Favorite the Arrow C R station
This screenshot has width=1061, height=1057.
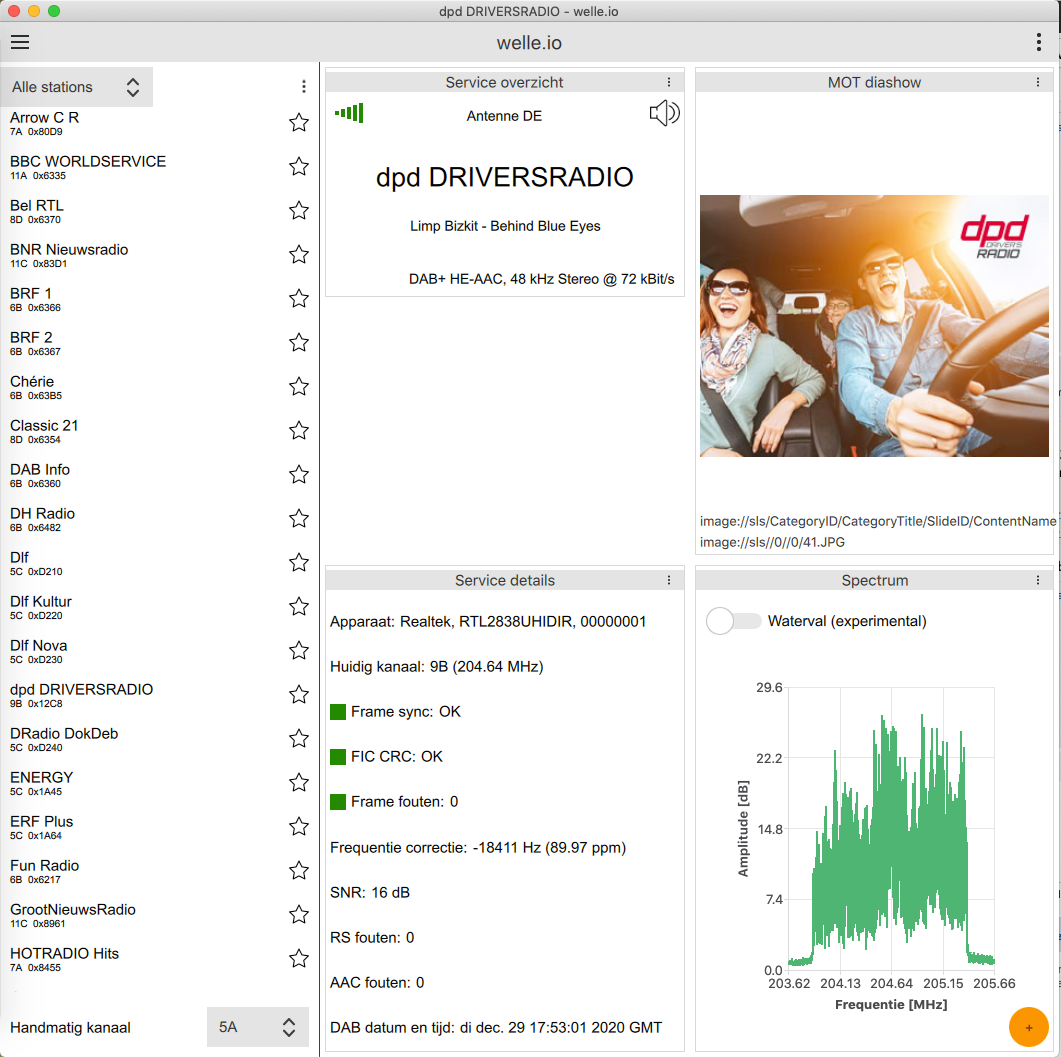(x=299, y=122)
